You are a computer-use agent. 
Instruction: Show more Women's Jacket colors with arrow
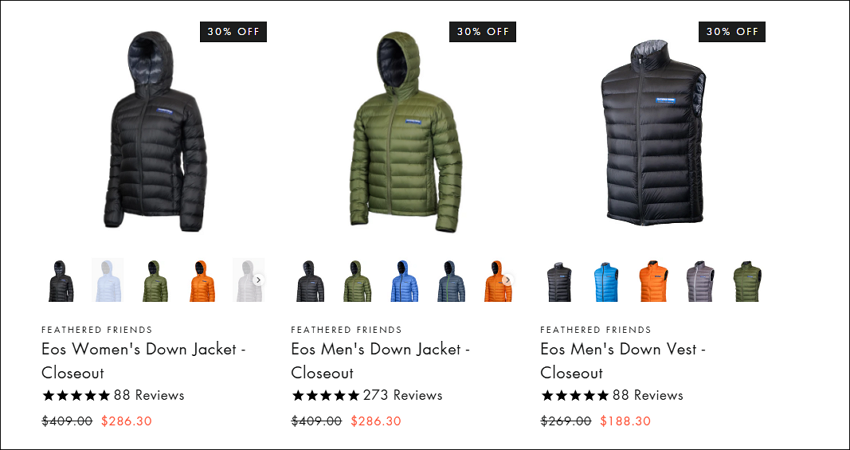(259, 280)
